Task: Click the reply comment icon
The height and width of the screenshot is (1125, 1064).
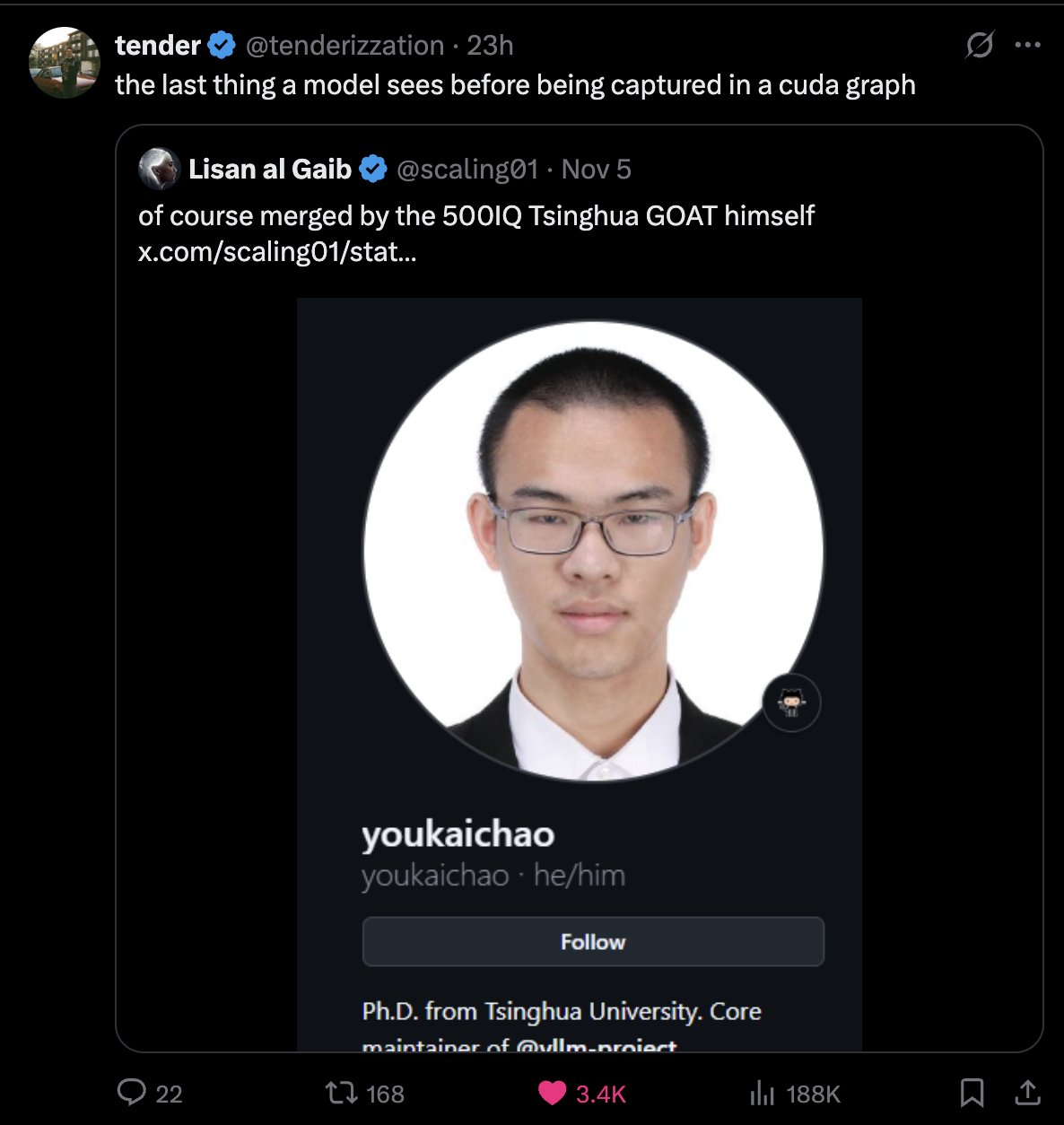Action: coord(132,1092)
